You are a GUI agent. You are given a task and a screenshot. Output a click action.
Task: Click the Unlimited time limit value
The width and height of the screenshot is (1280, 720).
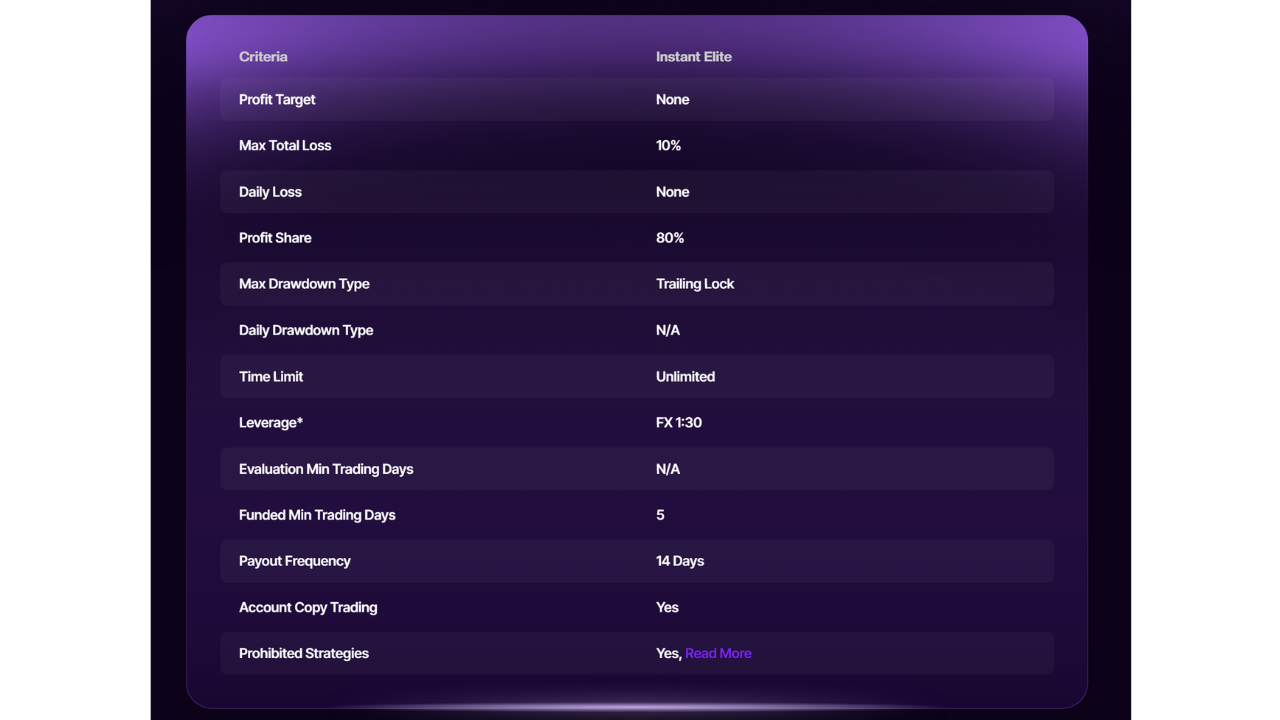click(685, 377)
